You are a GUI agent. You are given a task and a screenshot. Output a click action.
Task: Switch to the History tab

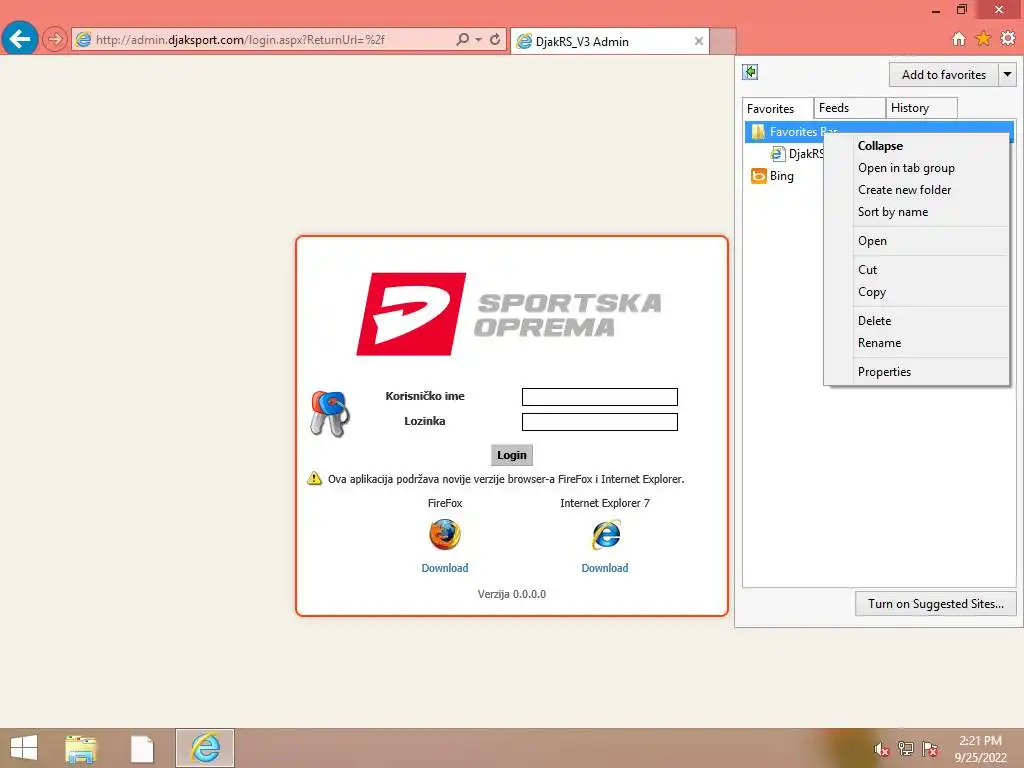[x=921, y=108]
